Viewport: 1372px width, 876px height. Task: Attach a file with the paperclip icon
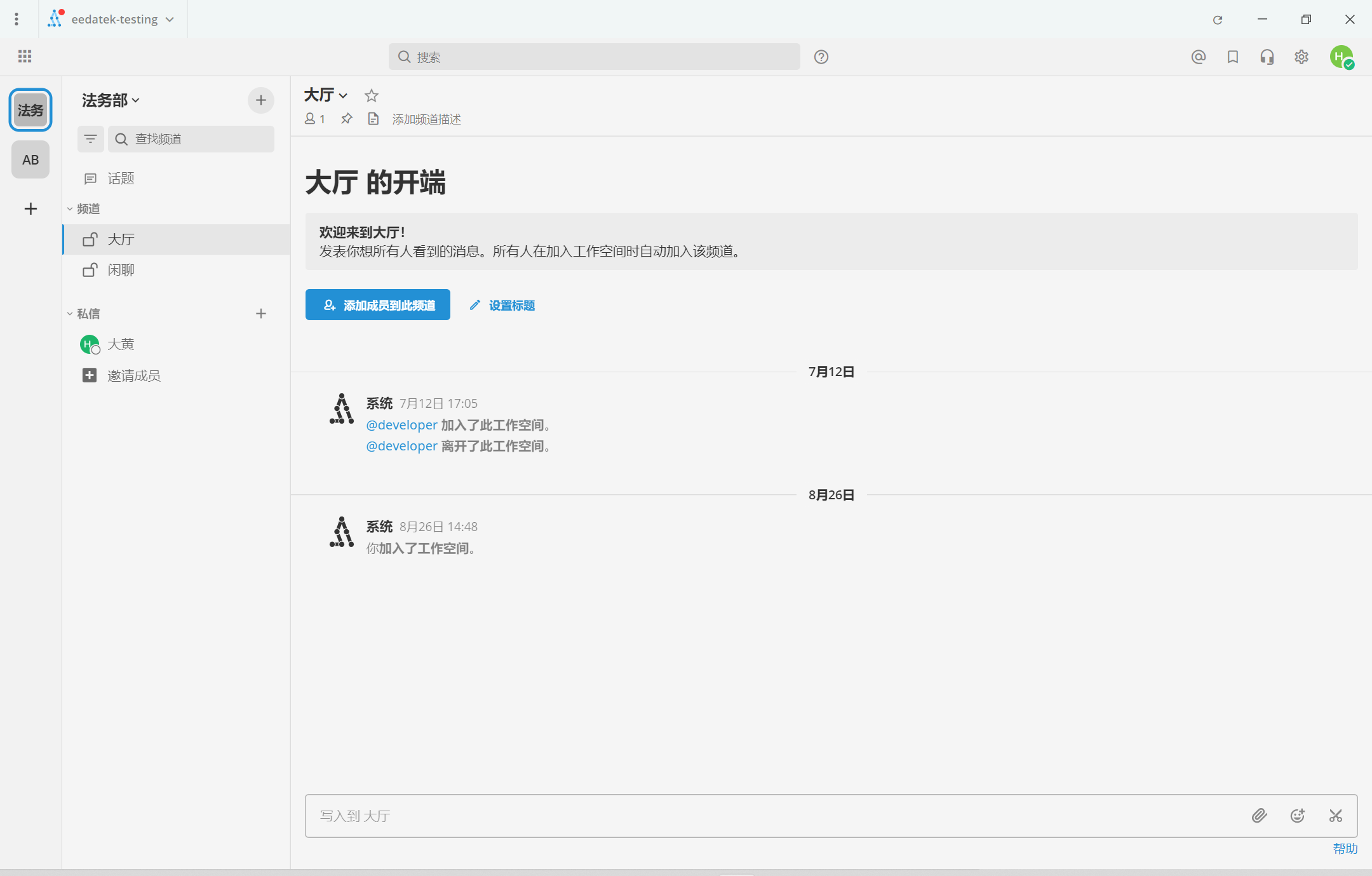tap(1260, 815)
